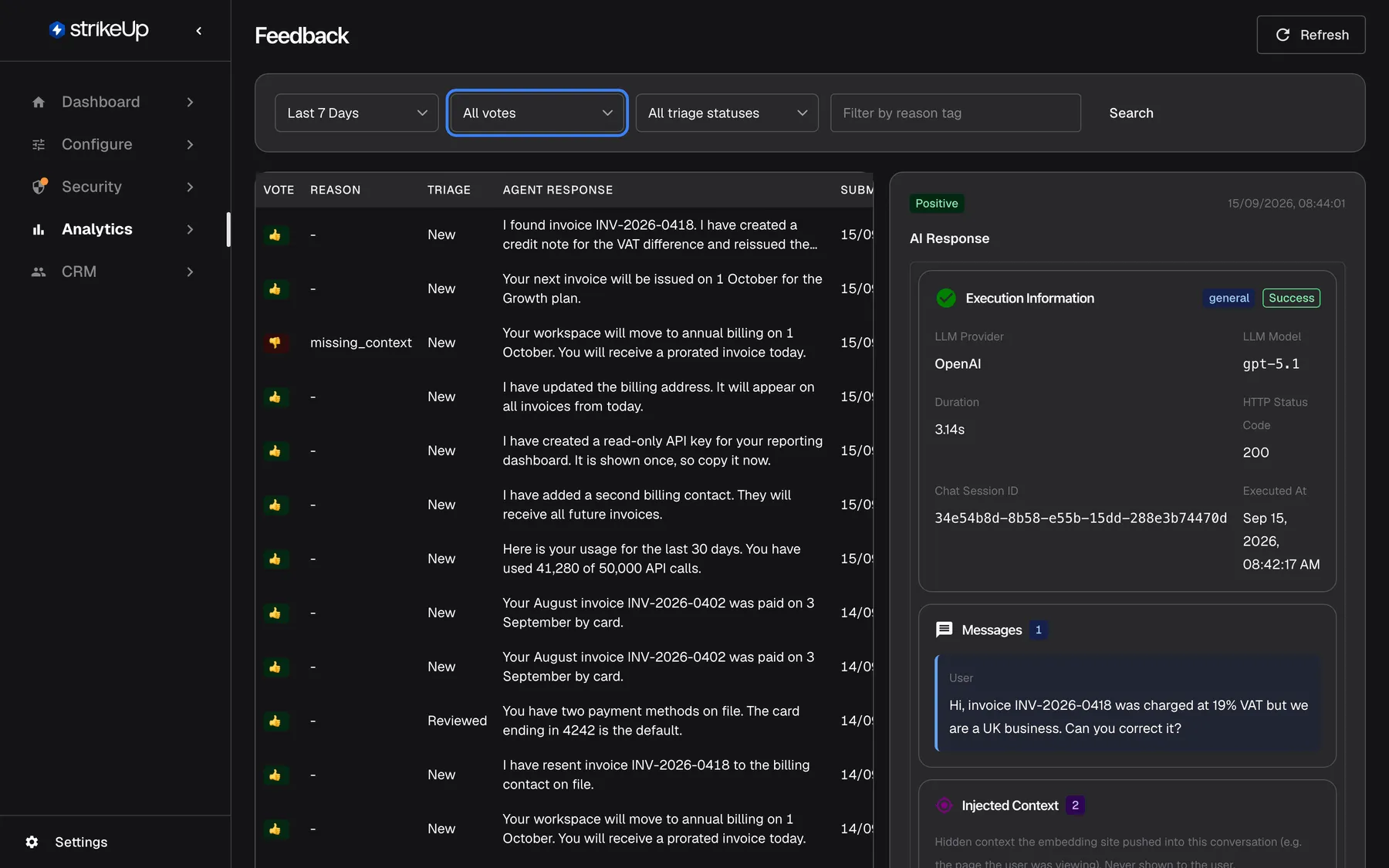Click thumbs-down on the missing_context row
This screenshot has height=868, width=1389.
click(275, 343)
